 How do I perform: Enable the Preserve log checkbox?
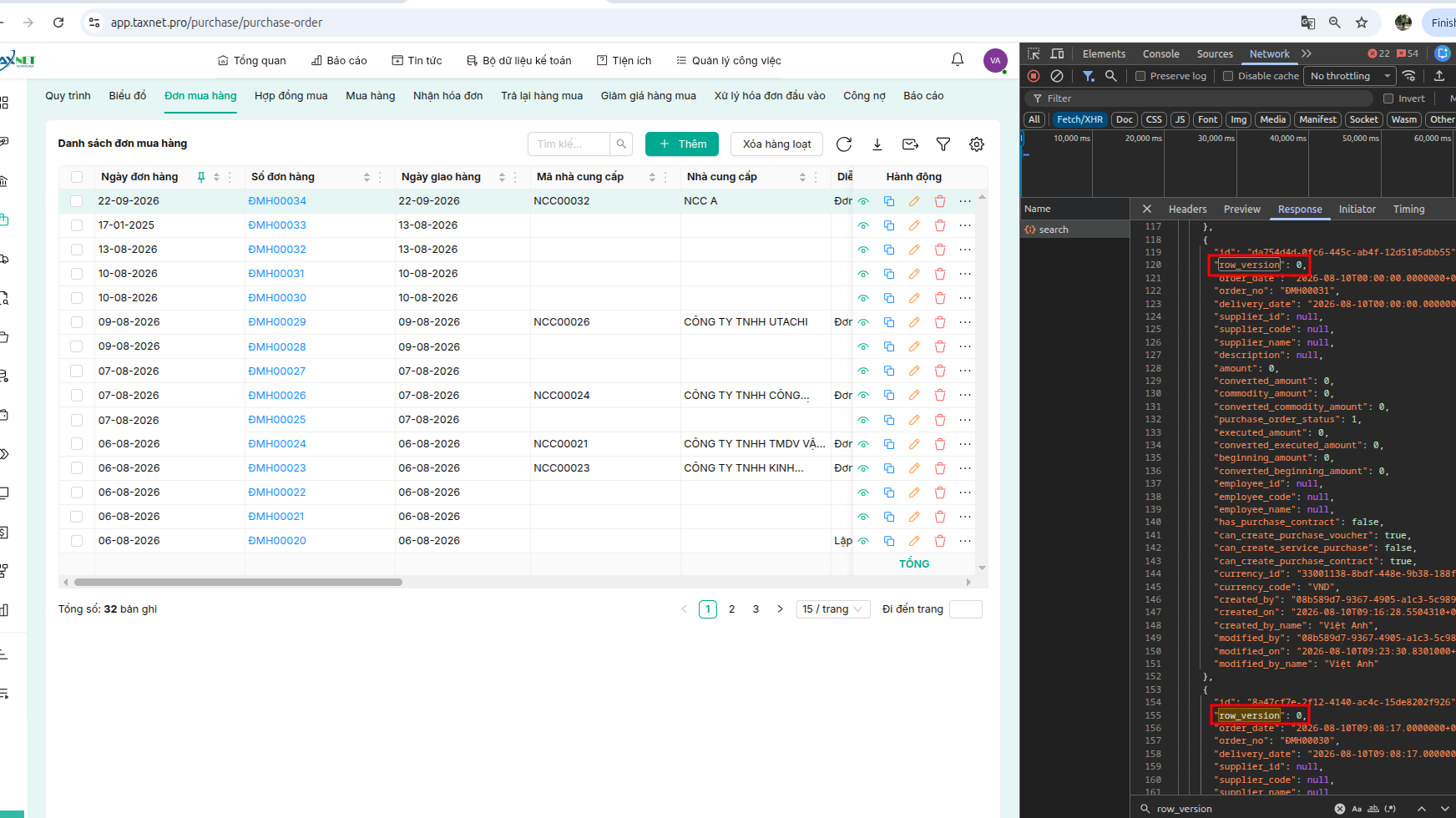pyautogui.click(x=1140, y=76)
